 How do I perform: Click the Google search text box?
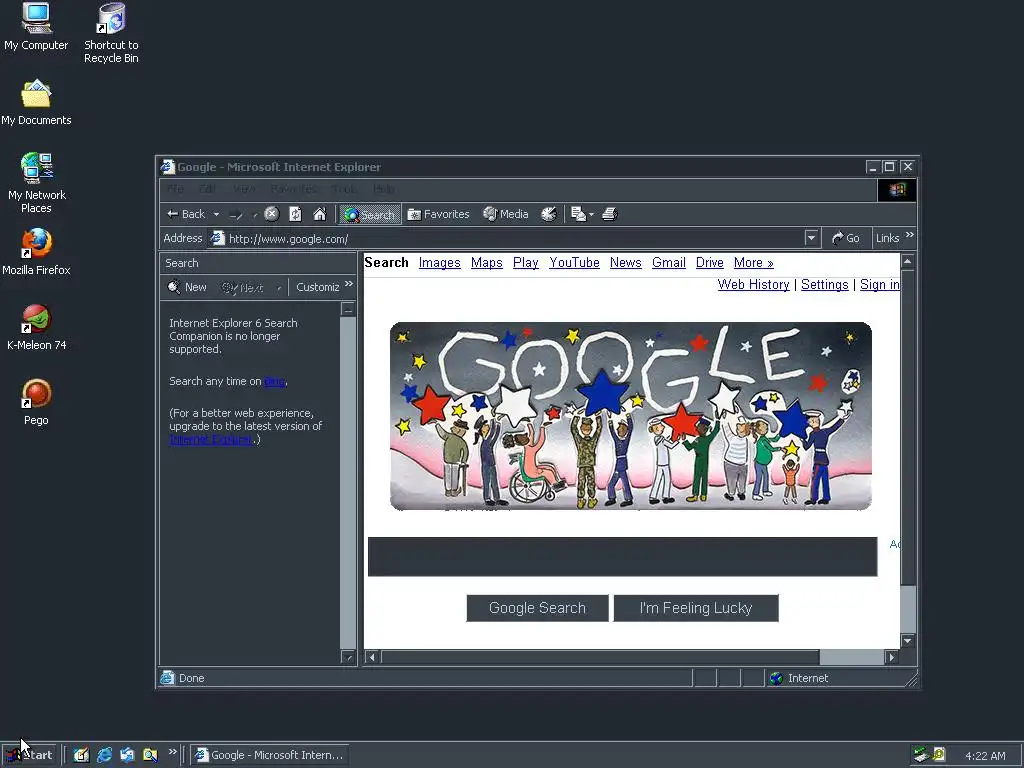point(622,557)
